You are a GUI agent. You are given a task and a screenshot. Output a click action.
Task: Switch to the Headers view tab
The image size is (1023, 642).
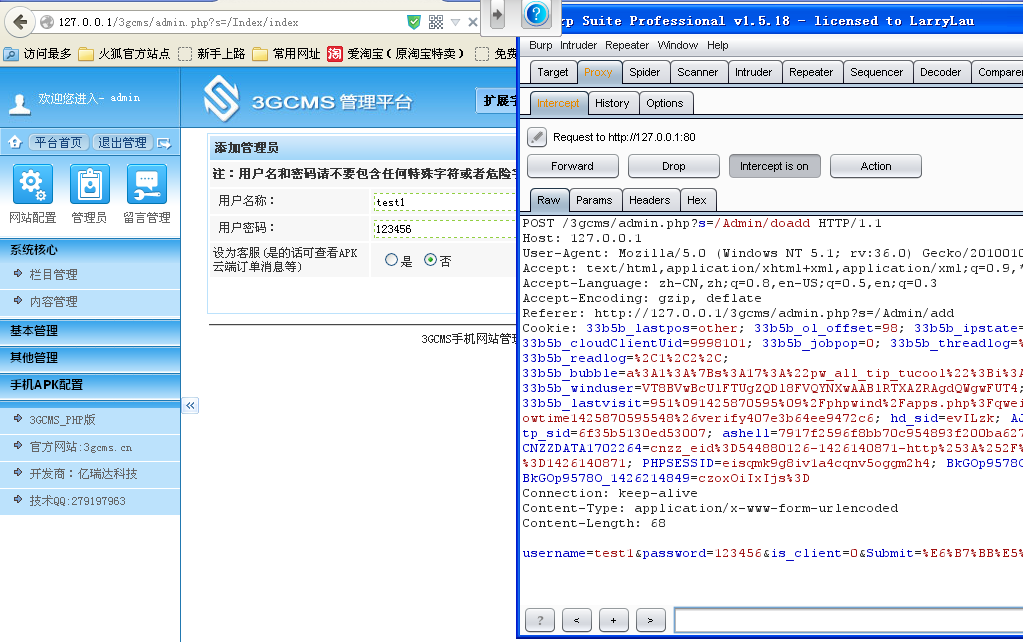pyautogui.click(x=649, y=200)
